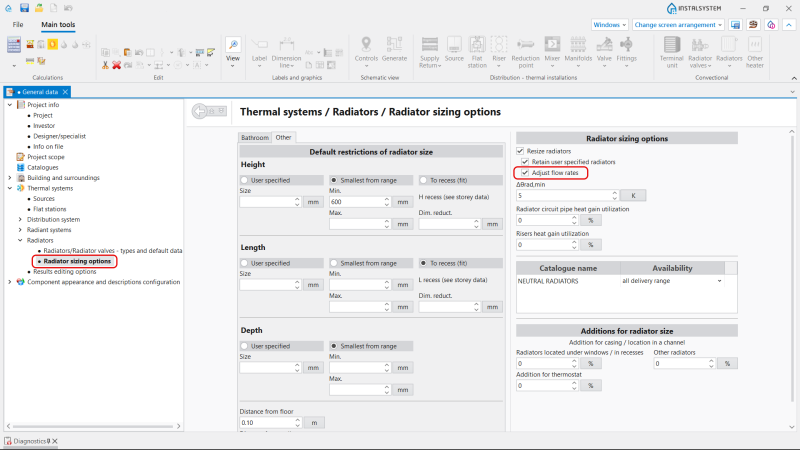Open the Windows dropdown
This screenshot has height=450, width=800.
(610, 24)
